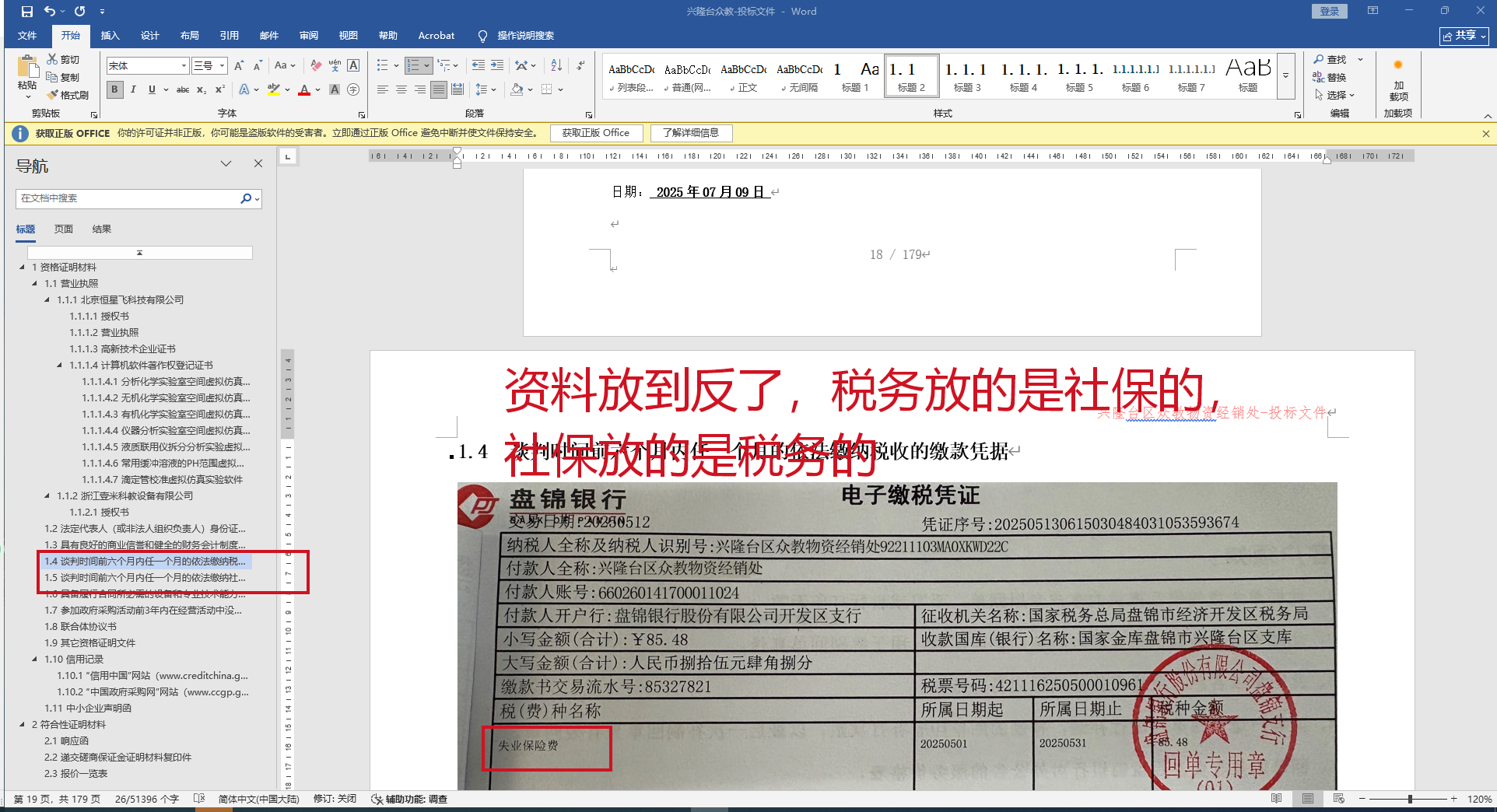This screenshot has width=1497, height=812.
Task: Cut the selection with 剪切
Action: (x=63, y=59)
